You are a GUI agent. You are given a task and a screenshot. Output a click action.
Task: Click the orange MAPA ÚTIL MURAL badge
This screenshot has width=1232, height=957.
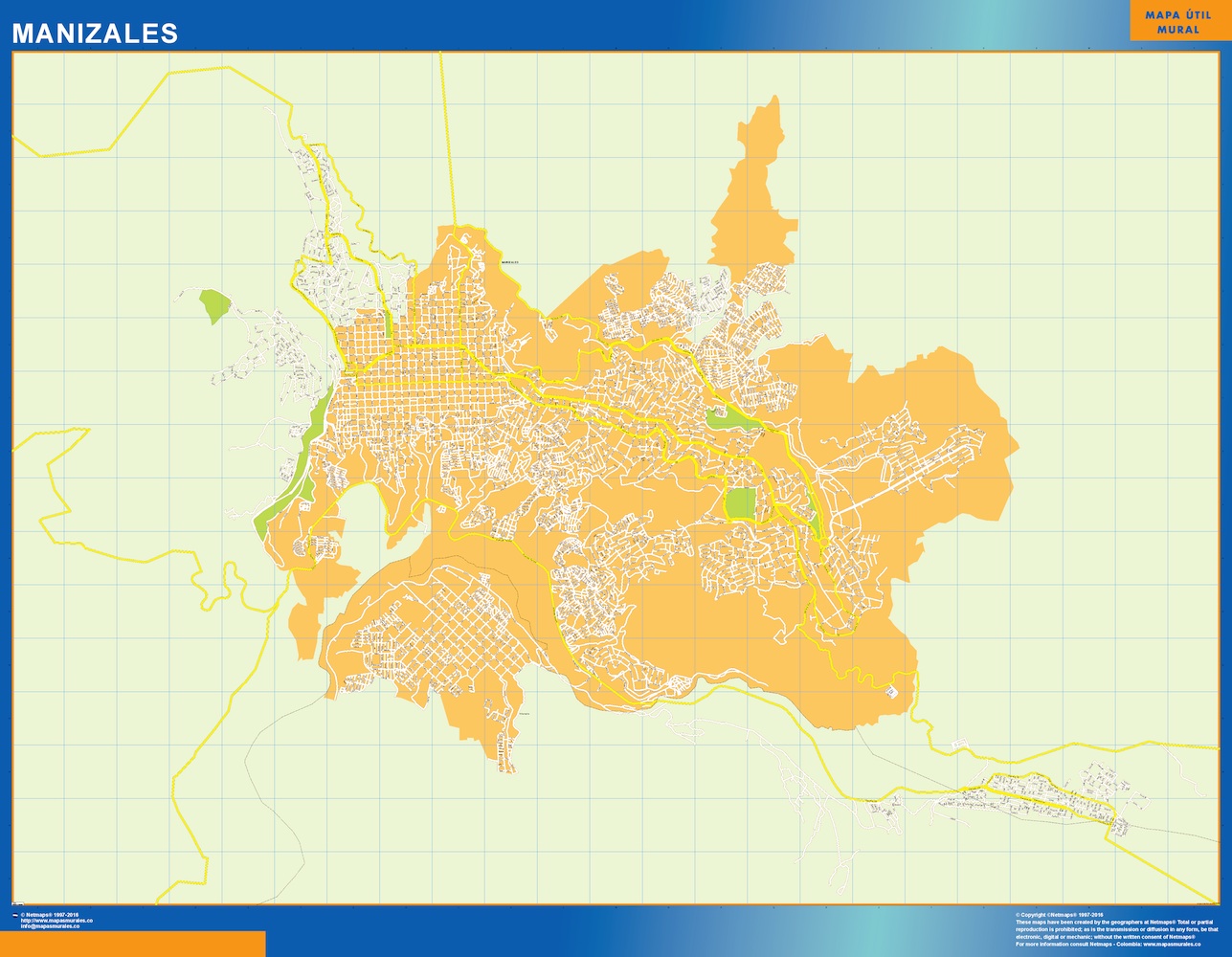tap(1177, 22)
